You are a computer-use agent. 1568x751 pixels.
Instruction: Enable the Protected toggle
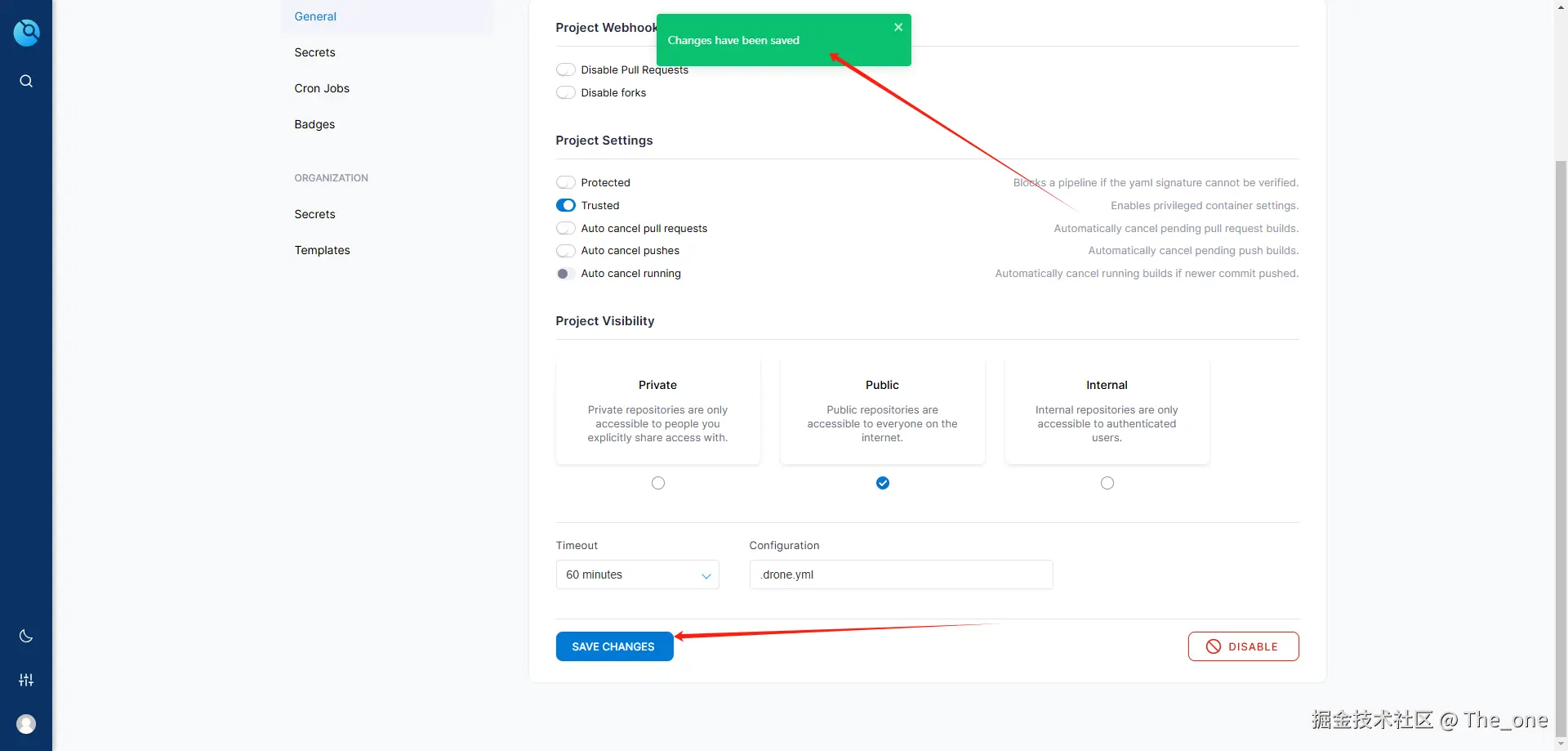click(x=566, y=182)
